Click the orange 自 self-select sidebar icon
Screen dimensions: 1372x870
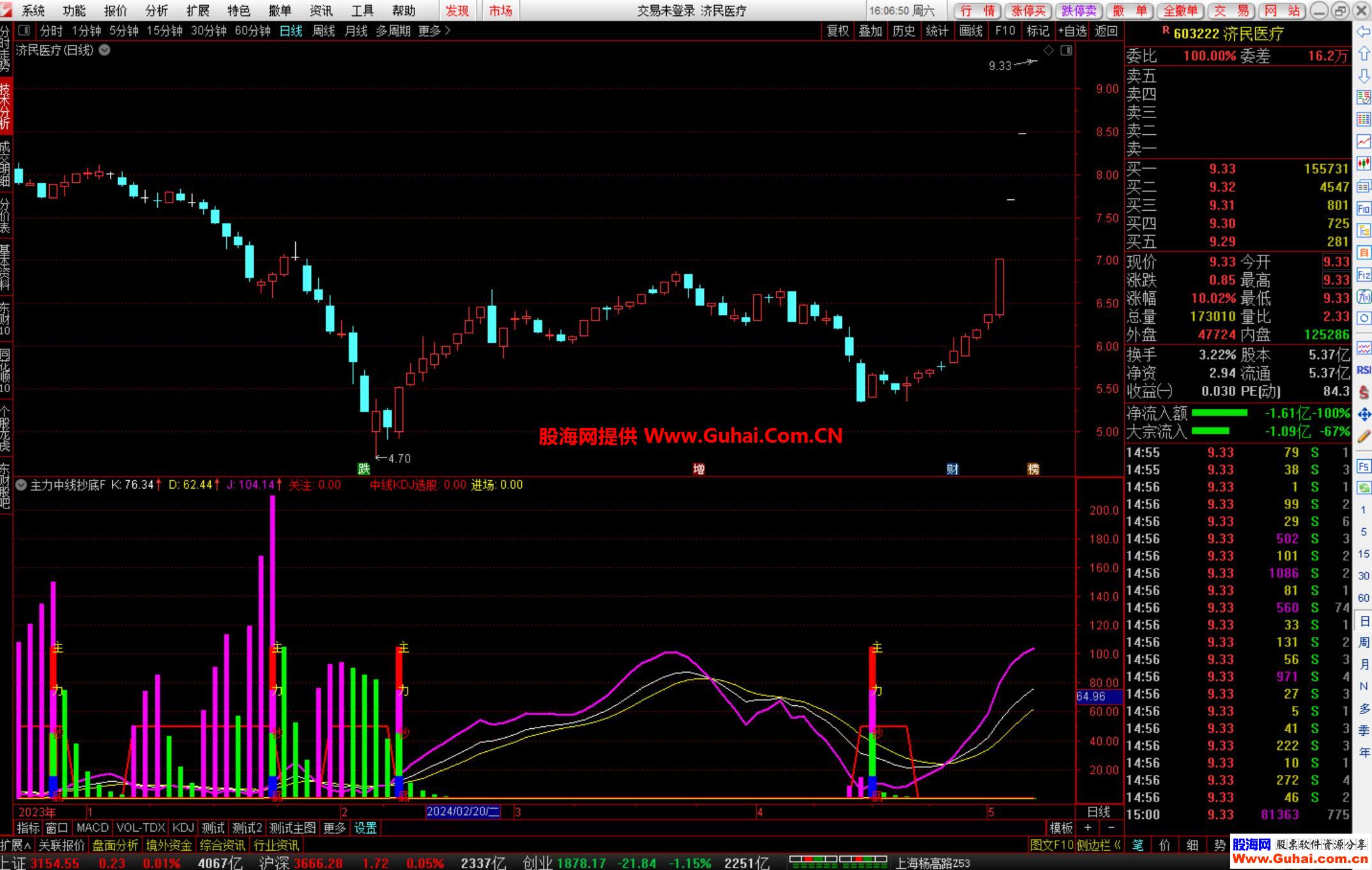point(1363,252)
